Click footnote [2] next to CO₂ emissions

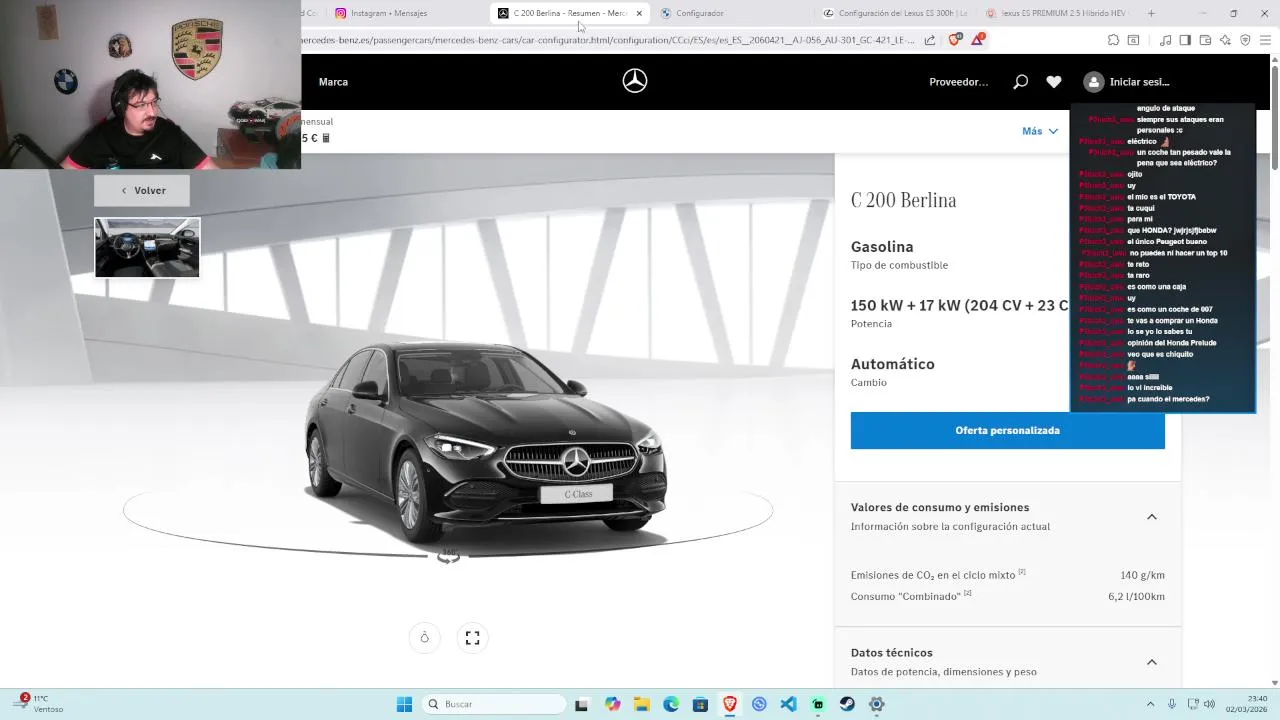click(x=1022, y=572)
